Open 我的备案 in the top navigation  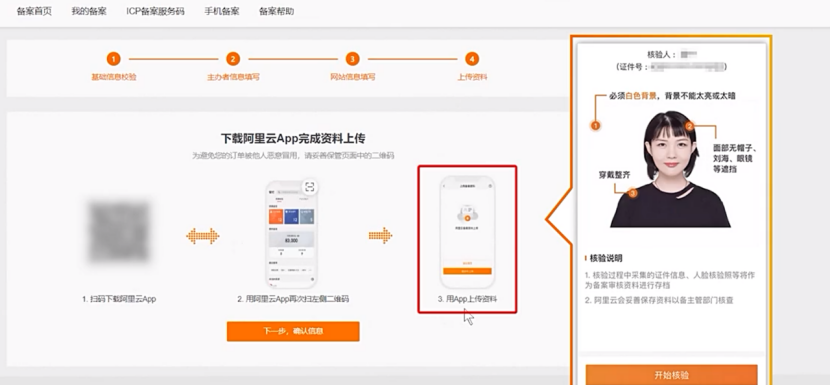pyautogui.click(x=89, y=12)
